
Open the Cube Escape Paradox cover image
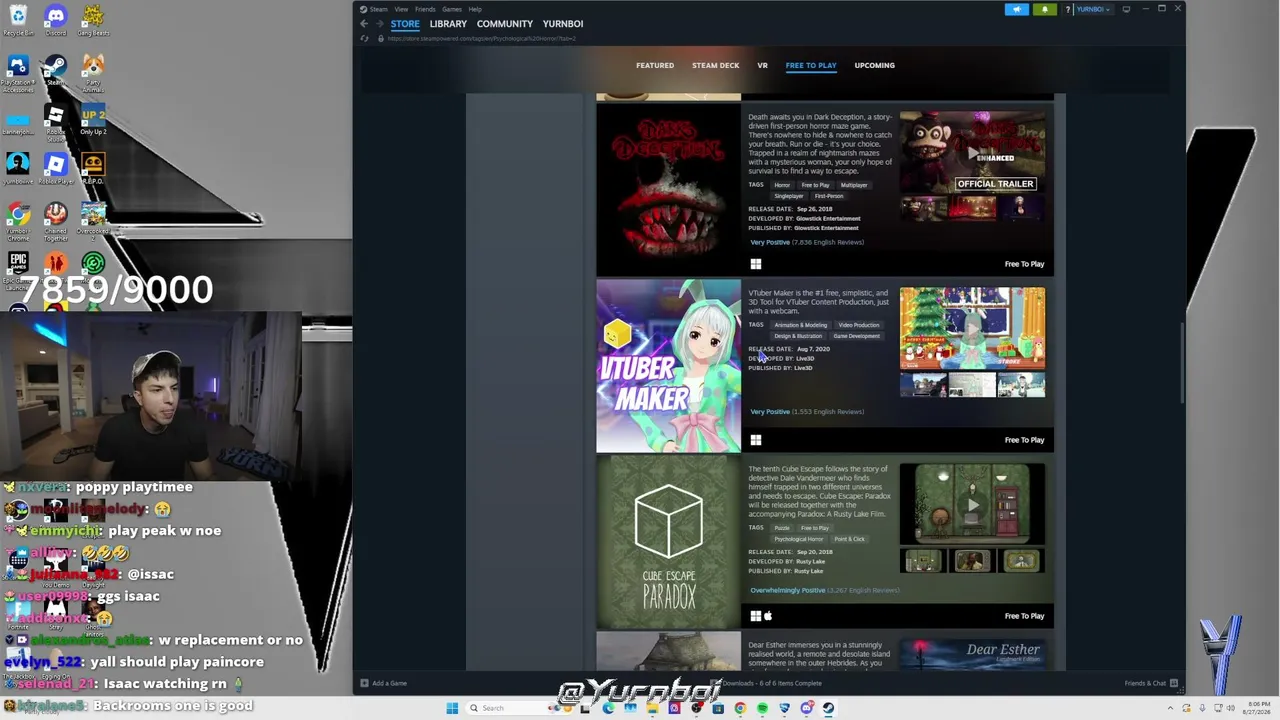(x=669, y=542)
